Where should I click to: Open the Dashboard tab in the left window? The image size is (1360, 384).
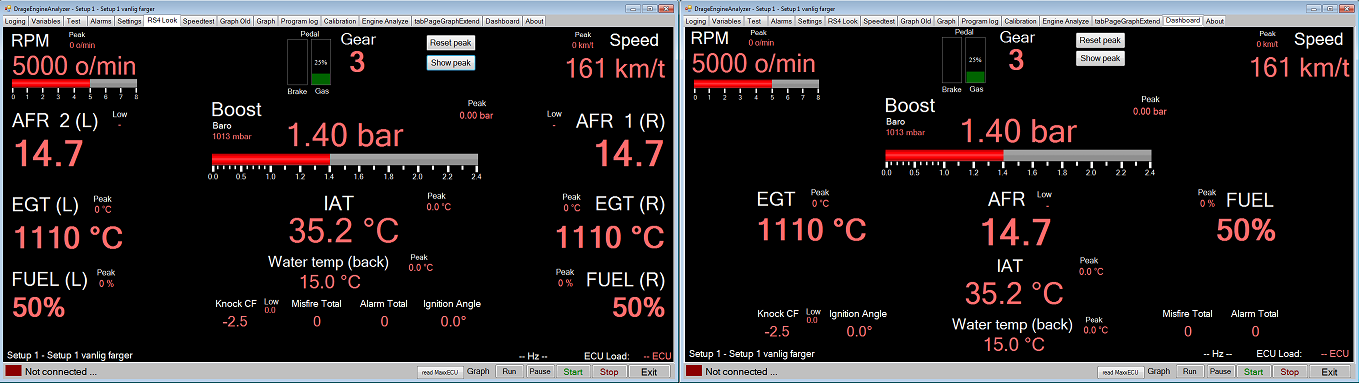[503, 20]
